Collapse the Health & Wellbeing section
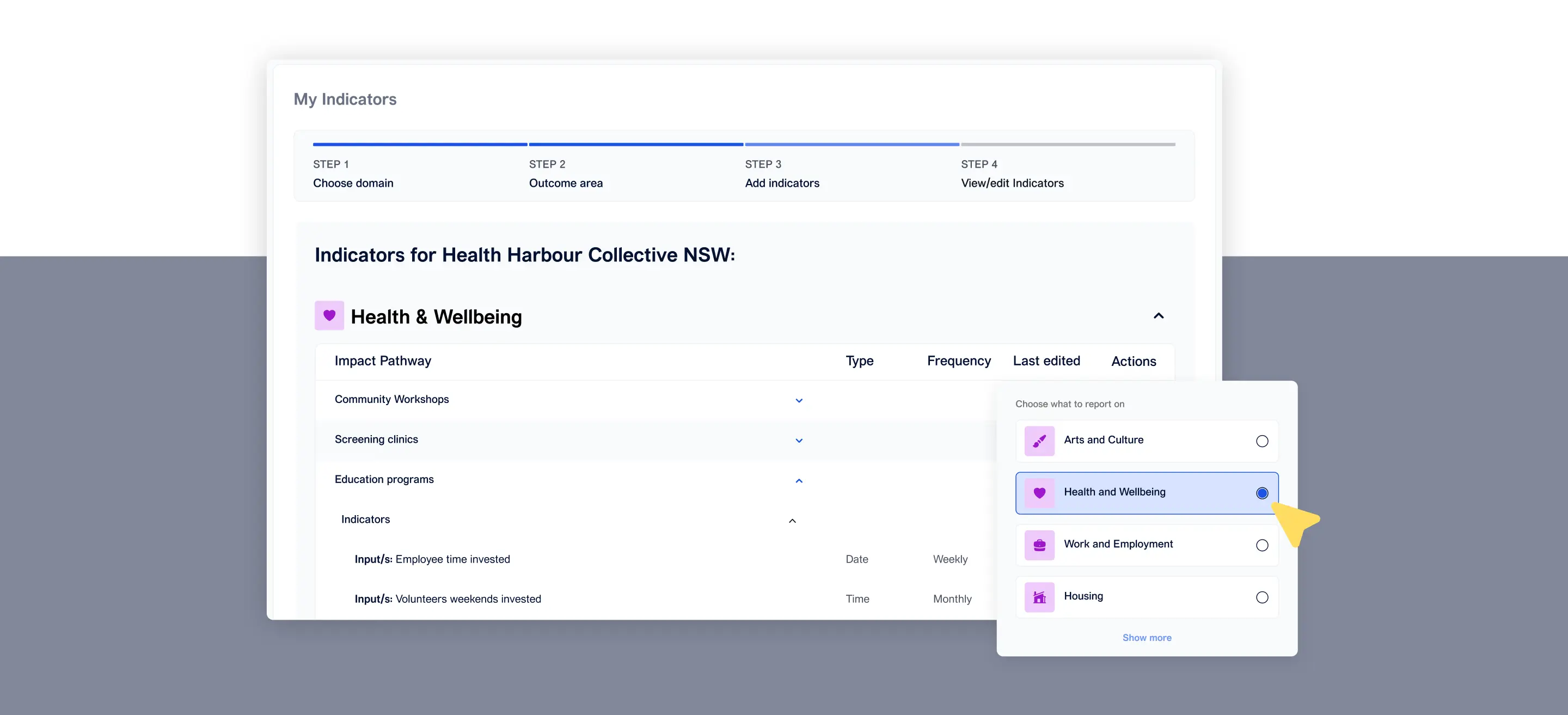The image size is (1568, 715). click(x=1159, y=315)
